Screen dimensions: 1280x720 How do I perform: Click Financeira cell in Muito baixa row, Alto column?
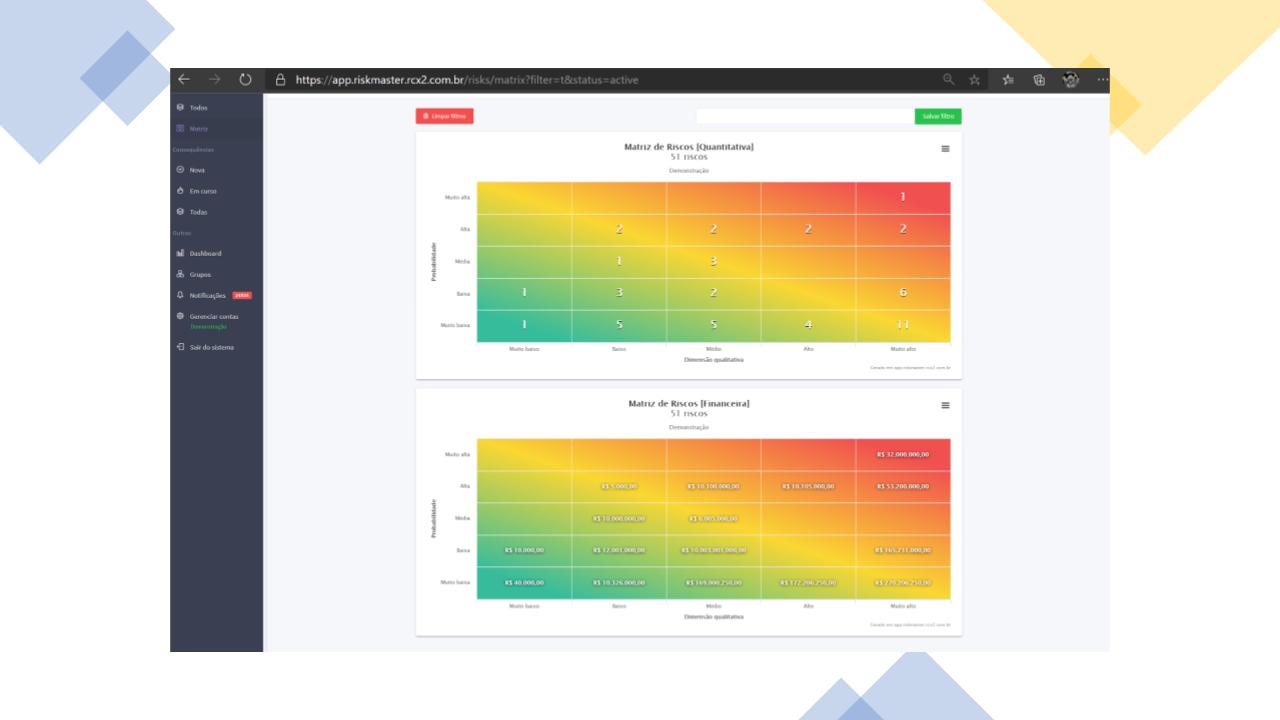point(808,582)
